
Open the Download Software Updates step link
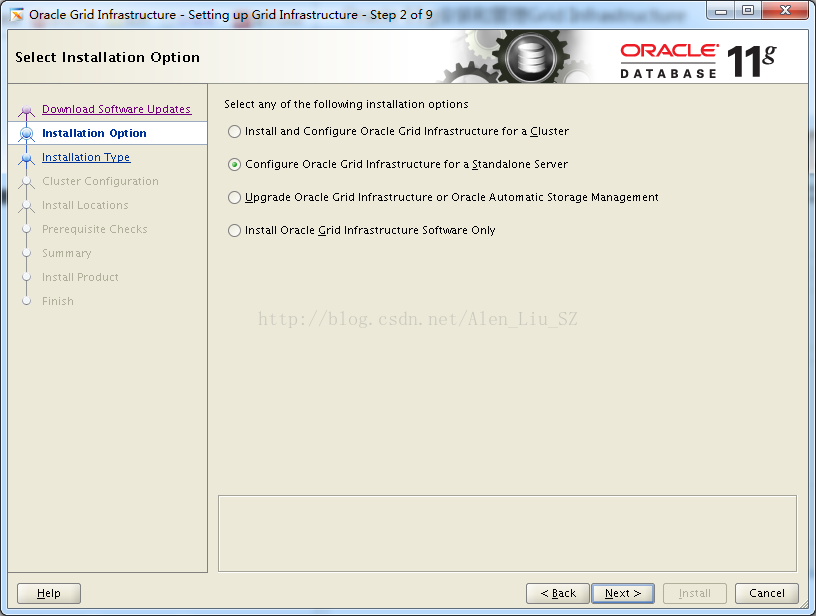117,109
